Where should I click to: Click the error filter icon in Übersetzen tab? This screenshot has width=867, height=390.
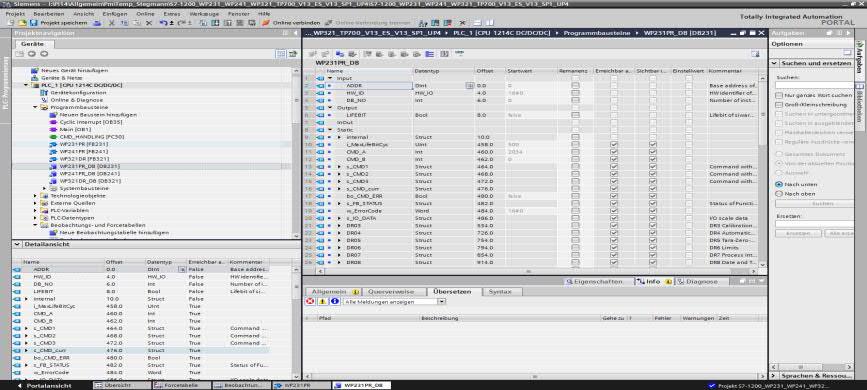tap(310, 301)
